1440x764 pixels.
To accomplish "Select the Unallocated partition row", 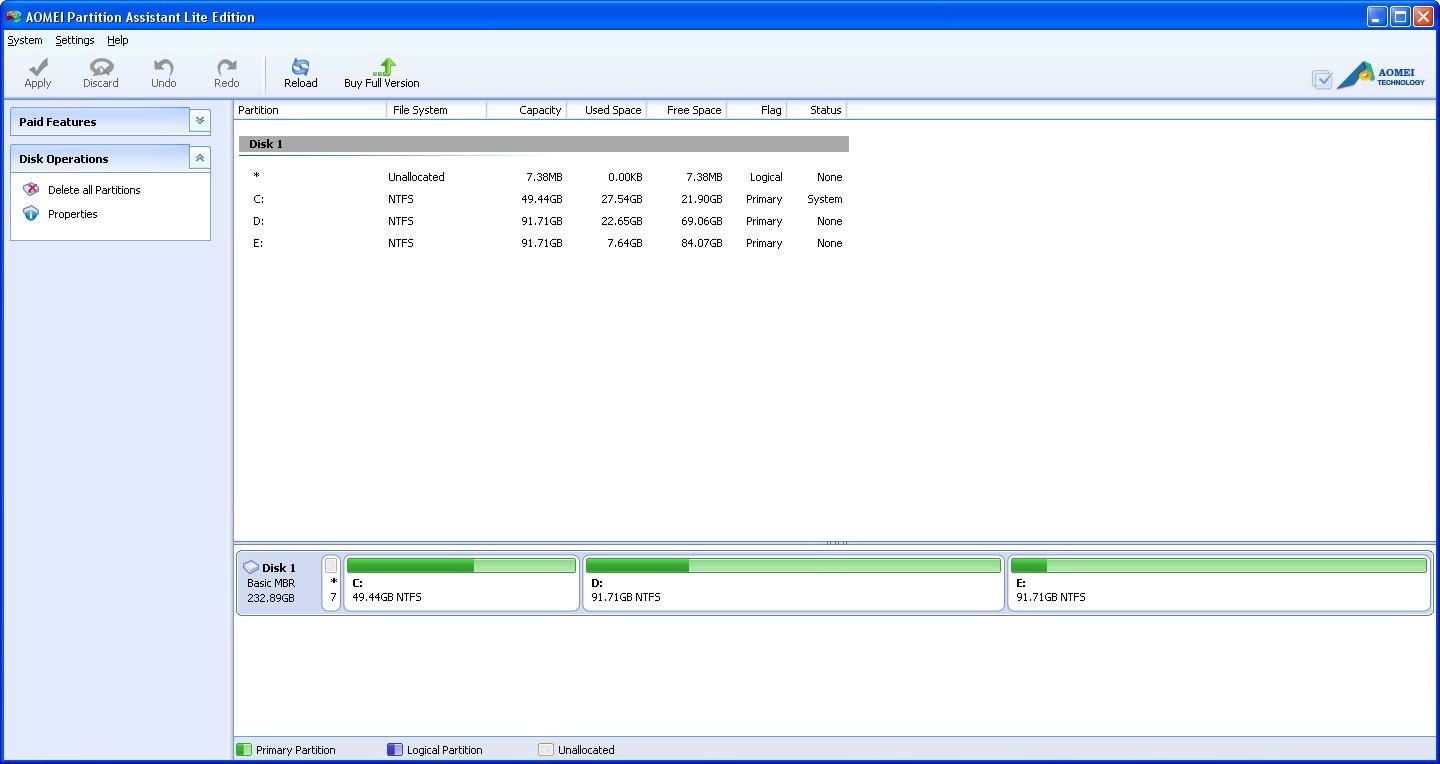I will (x=544, y=177).
